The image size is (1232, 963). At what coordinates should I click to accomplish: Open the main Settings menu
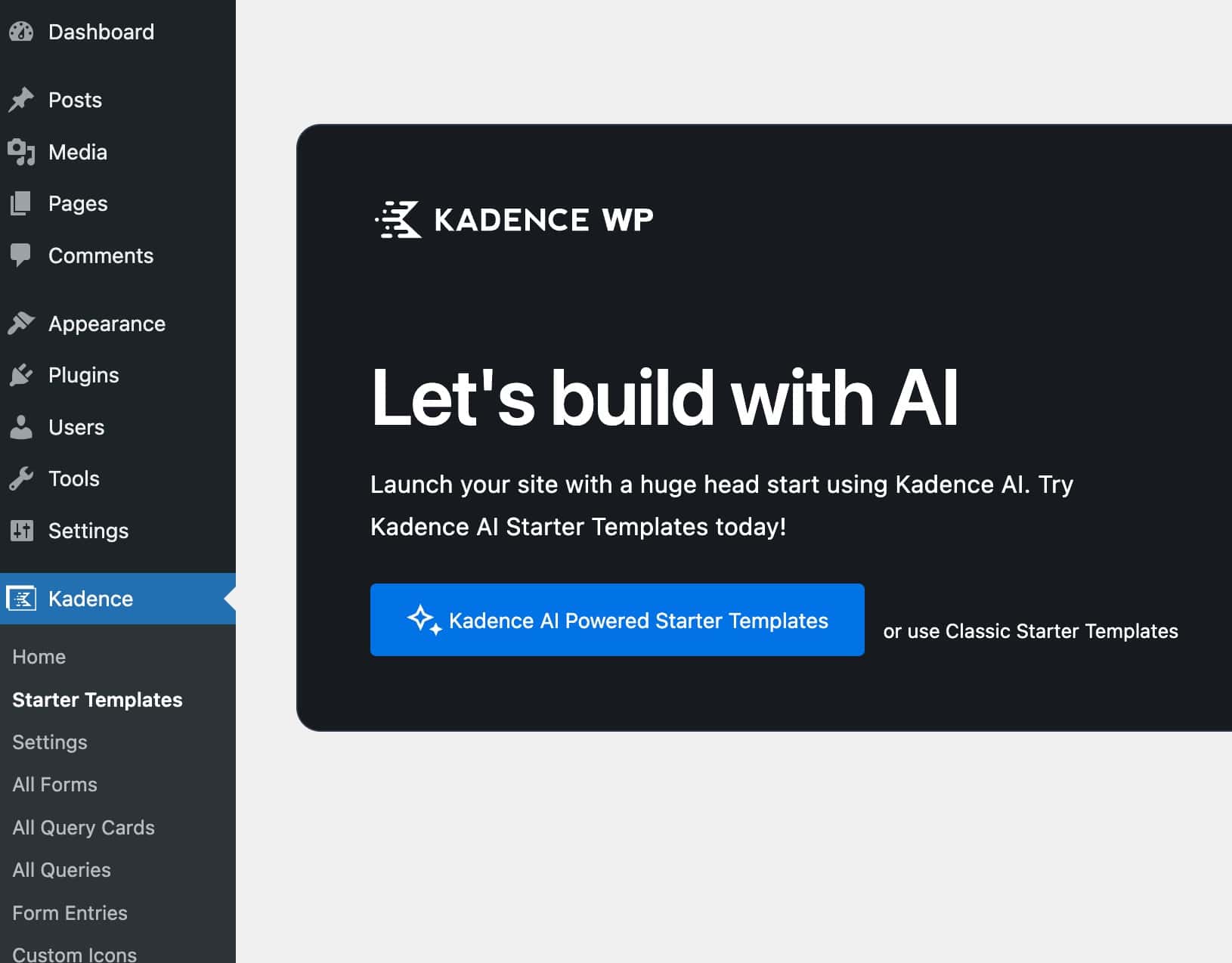118,531
